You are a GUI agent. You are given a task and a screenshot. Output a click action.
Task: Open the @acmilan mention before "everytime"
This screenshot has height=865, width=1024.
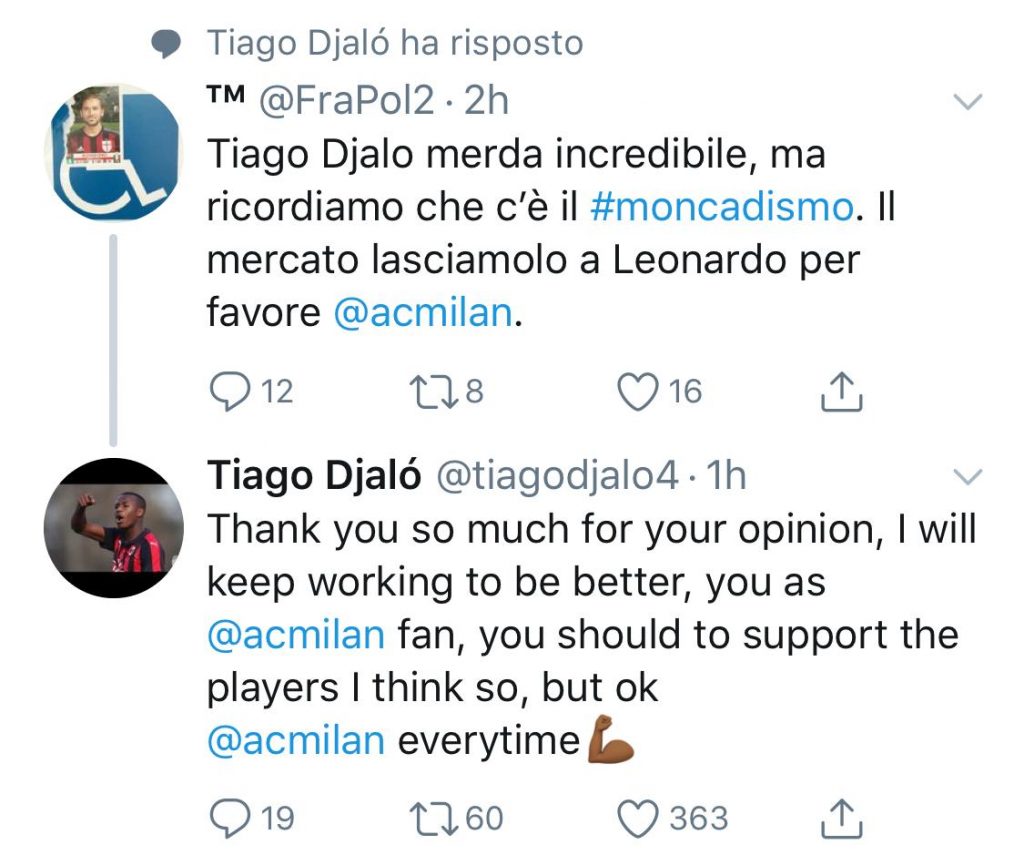(295, 741)
